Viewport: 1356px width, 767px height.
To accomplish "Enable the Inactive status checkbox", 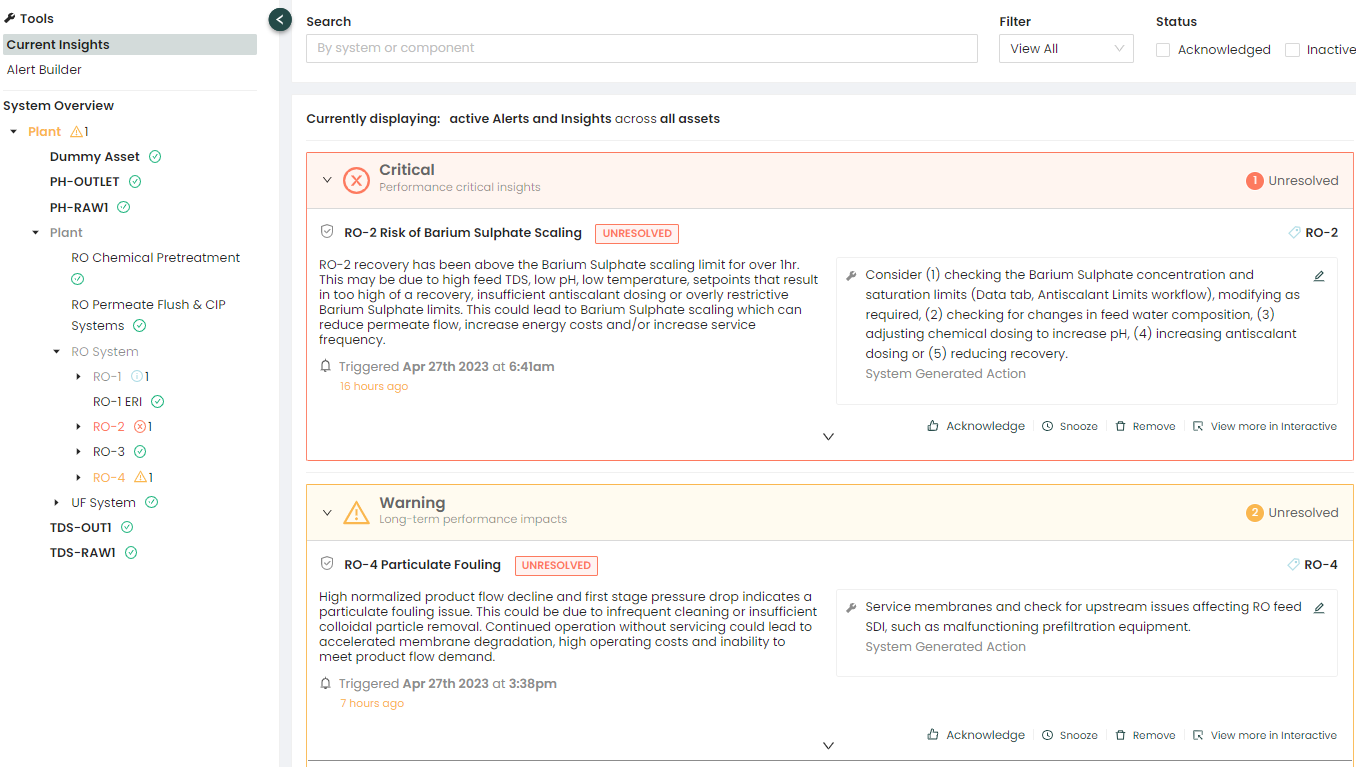I will point(1292,50).
